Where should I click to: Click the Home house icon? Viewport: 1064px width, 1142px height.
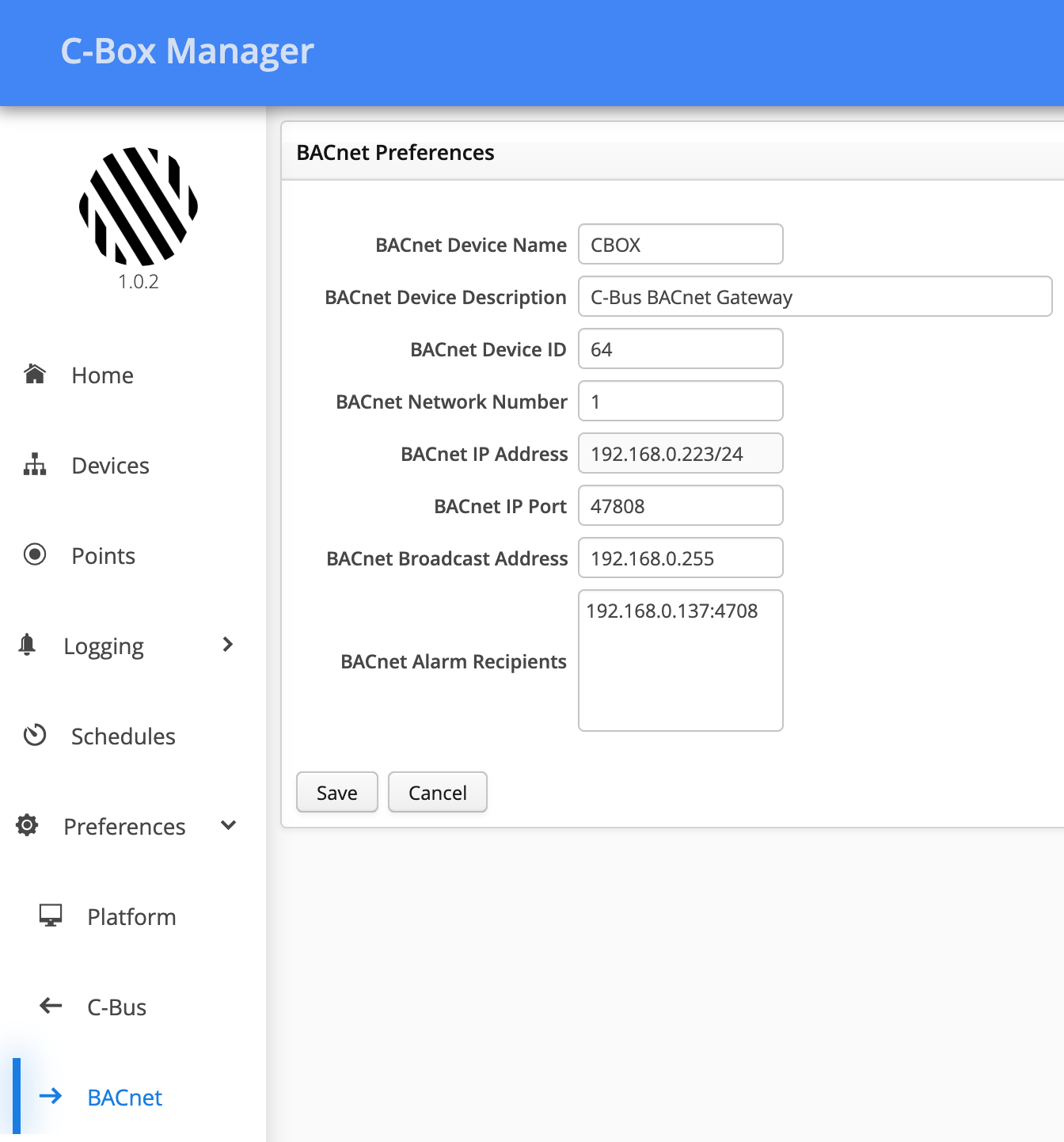pos(35,374)
